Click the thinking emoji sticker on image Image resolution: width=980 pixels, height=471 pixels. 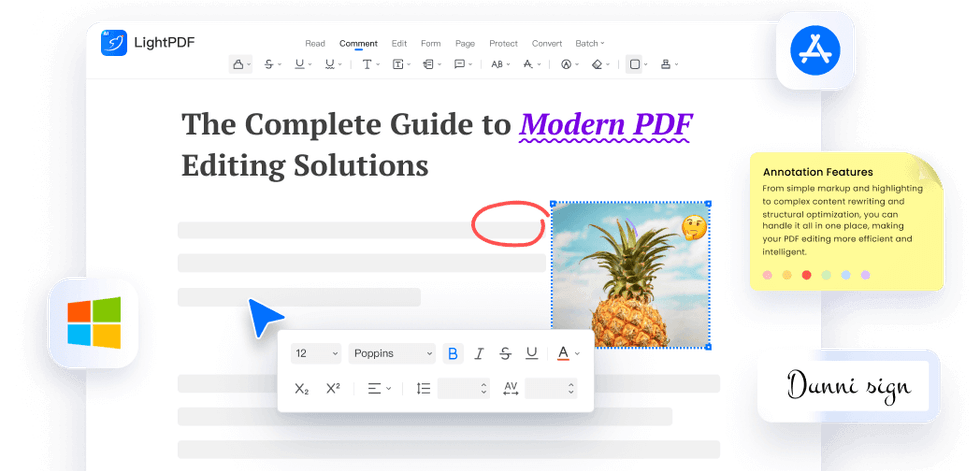pyautogui.click(x=694, y=228)
